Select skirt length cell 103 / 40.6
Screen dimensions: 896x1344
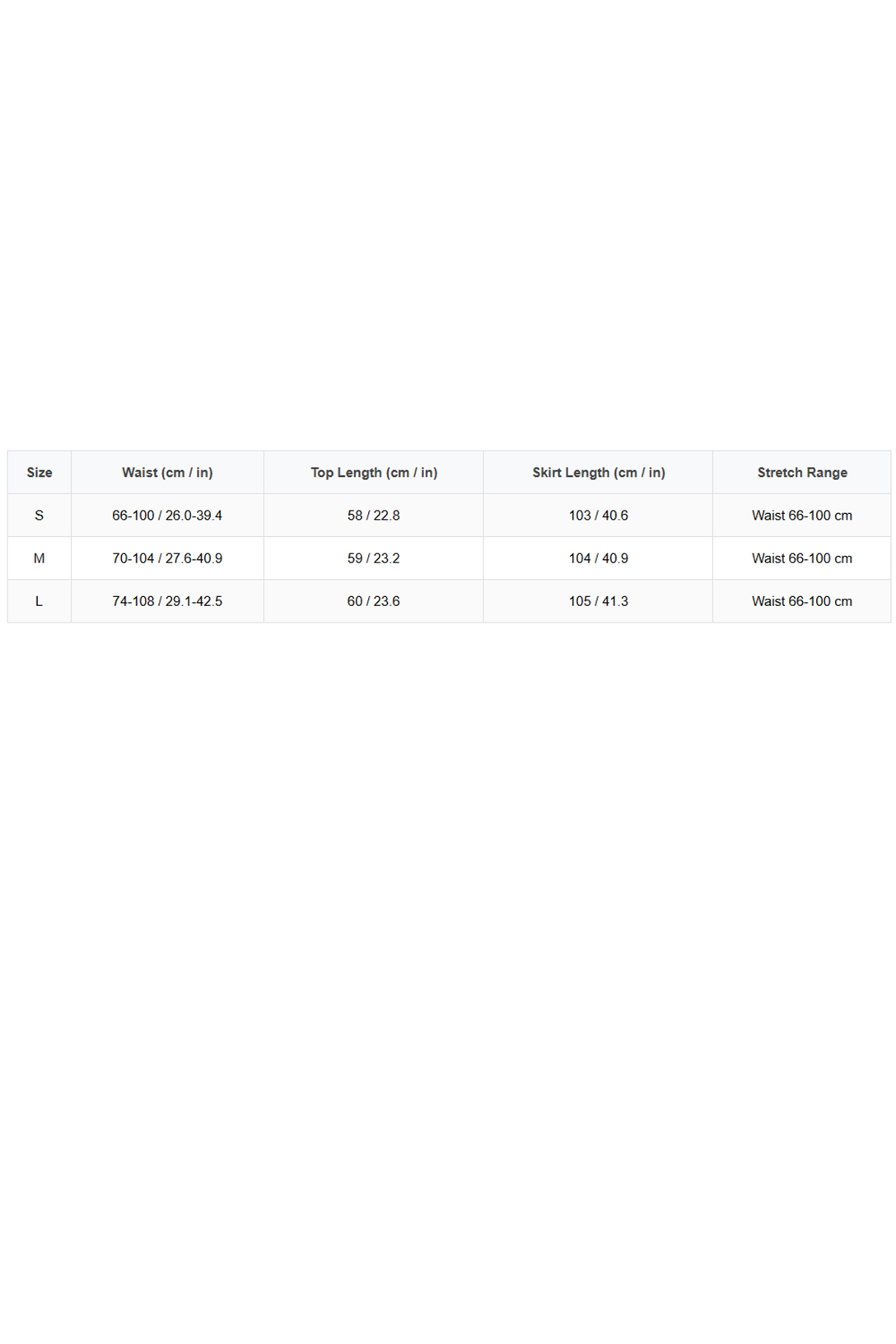coord(598,515)
